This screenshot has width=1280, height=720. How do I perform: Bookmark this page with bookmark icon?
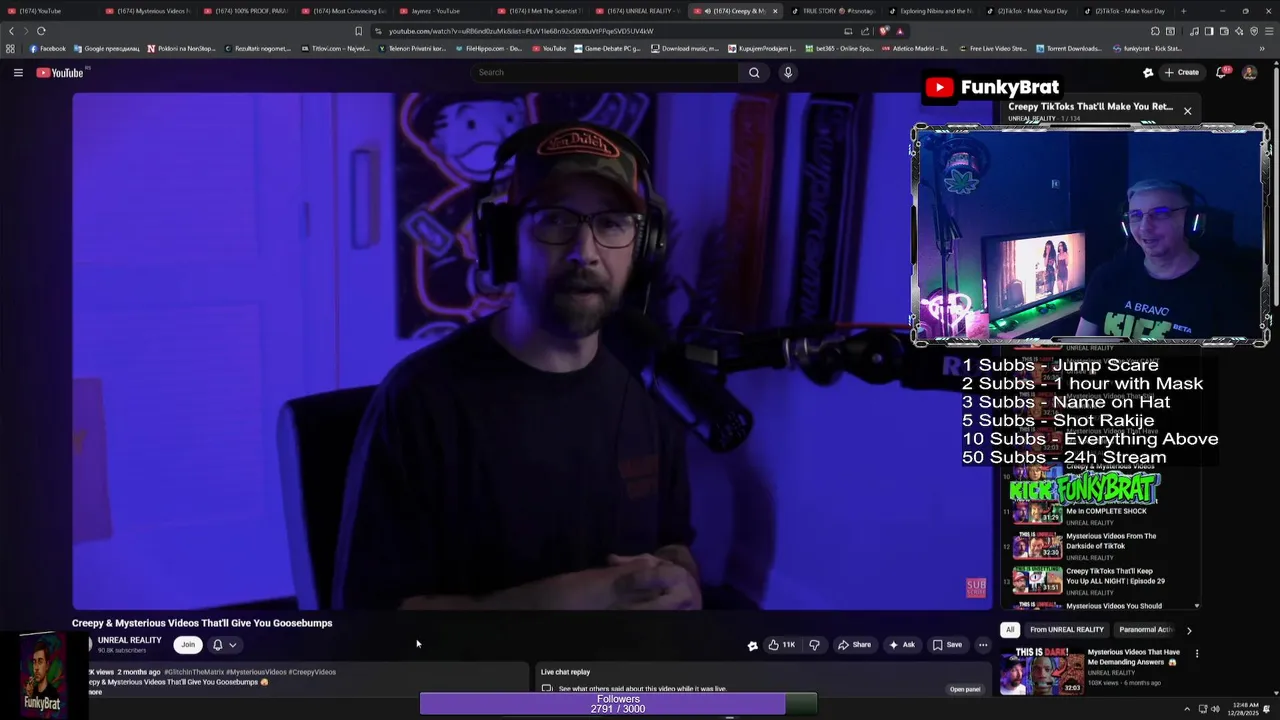point(358,31)
